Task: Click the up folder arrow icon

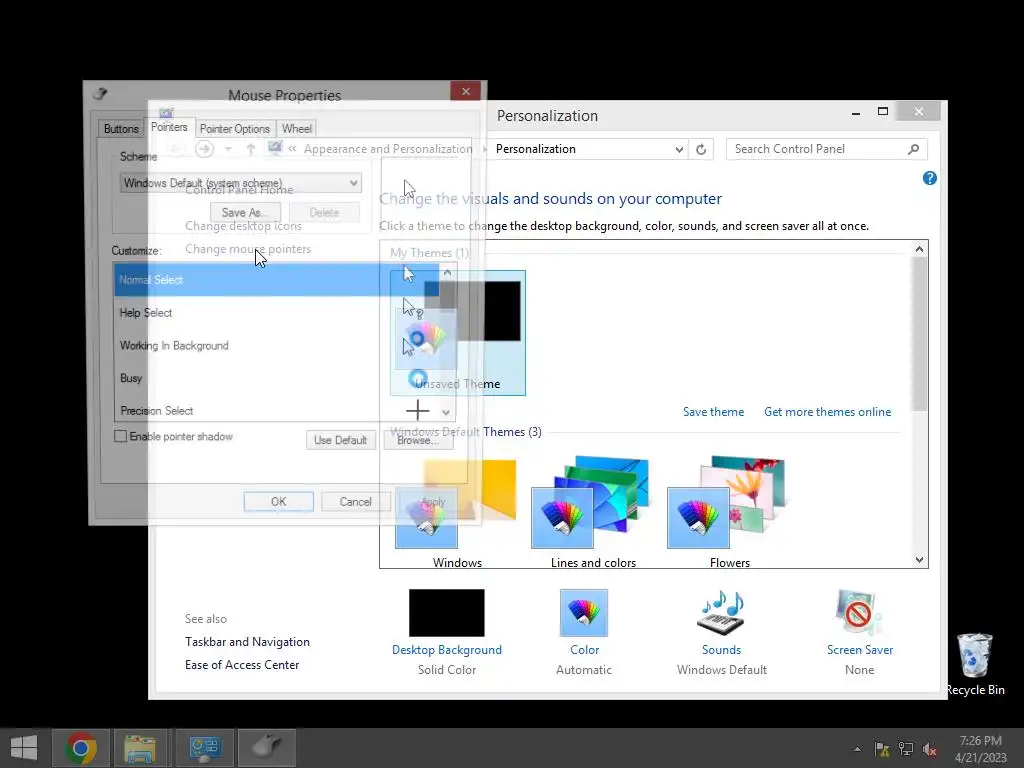Action: point(251,149)
